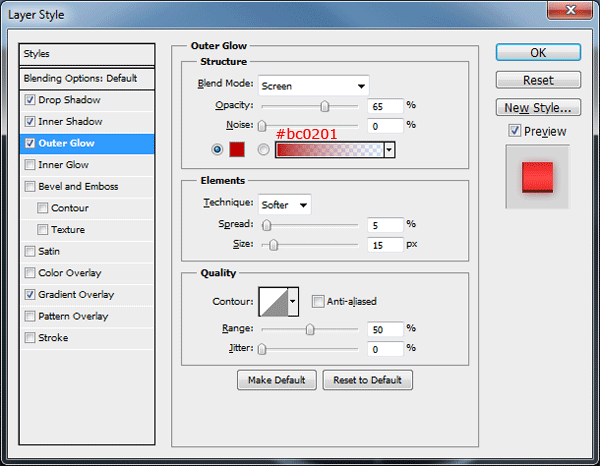The height and width of the screenshot is (466, 600).
Task: Click the Noise slider handle
Action: [x=262, y=126]
